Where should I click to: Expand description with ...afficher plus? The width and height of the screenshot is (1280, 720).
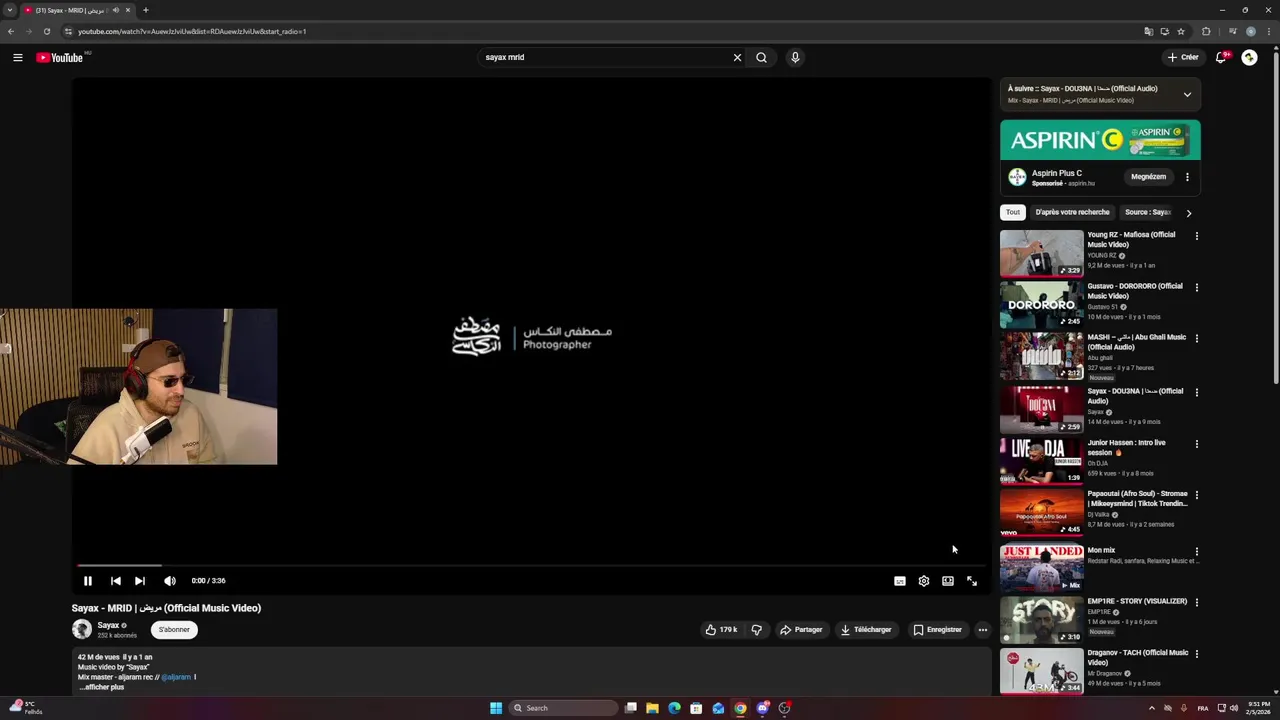(x=102, y=687)
